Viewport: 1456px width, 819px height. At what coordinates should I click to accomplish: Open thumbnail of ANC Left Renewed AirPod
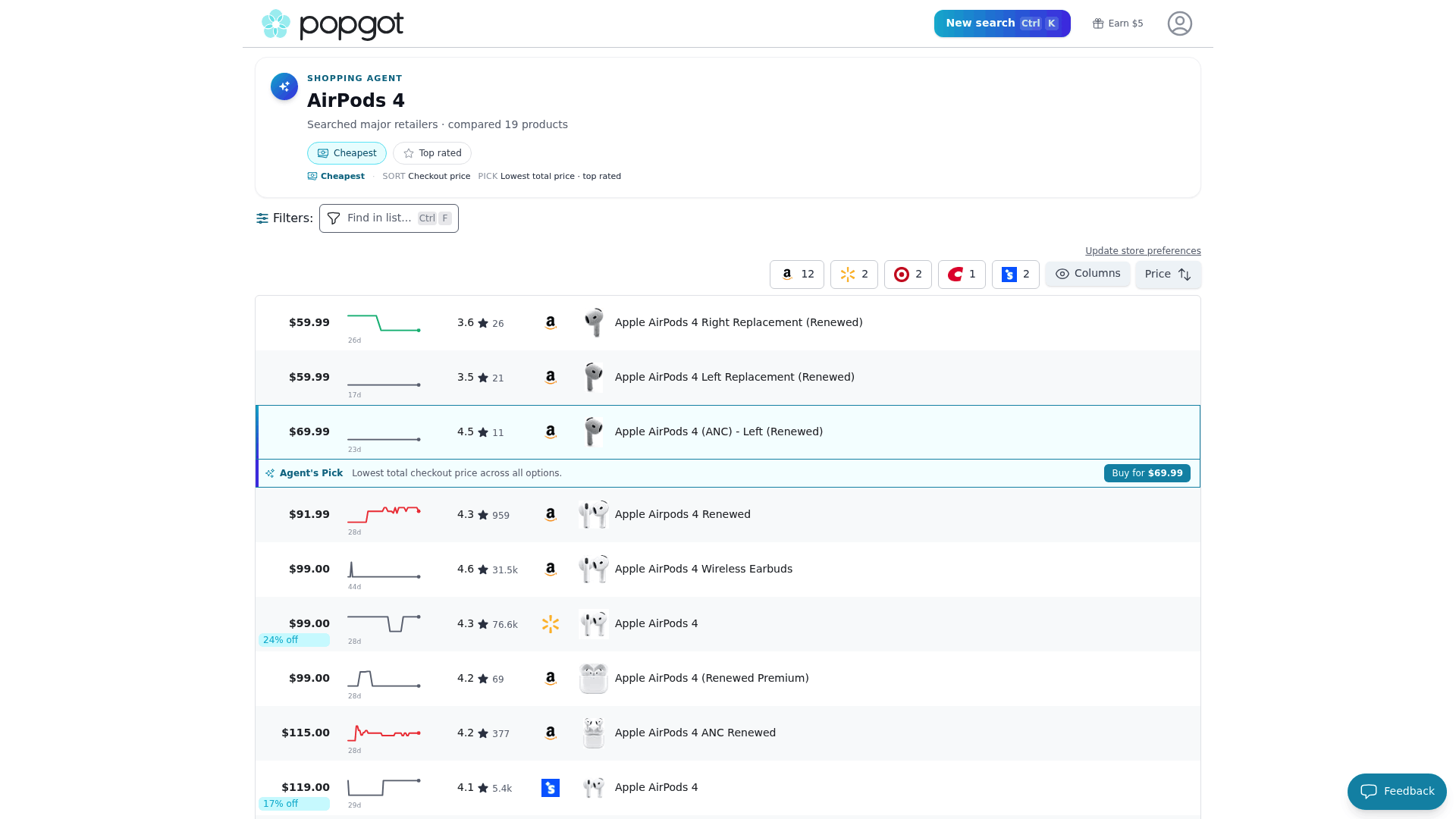(x=594, y=432)
